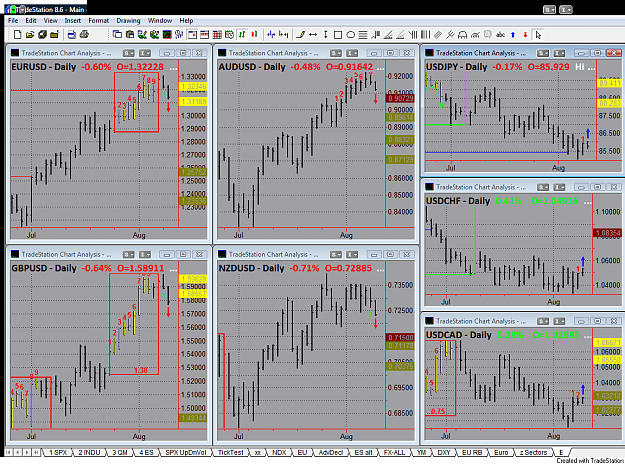The width and height of the screenshot is (625, 464).
Task: Select the parallel horizontal lines tool
Action: (x=363, y=35)
